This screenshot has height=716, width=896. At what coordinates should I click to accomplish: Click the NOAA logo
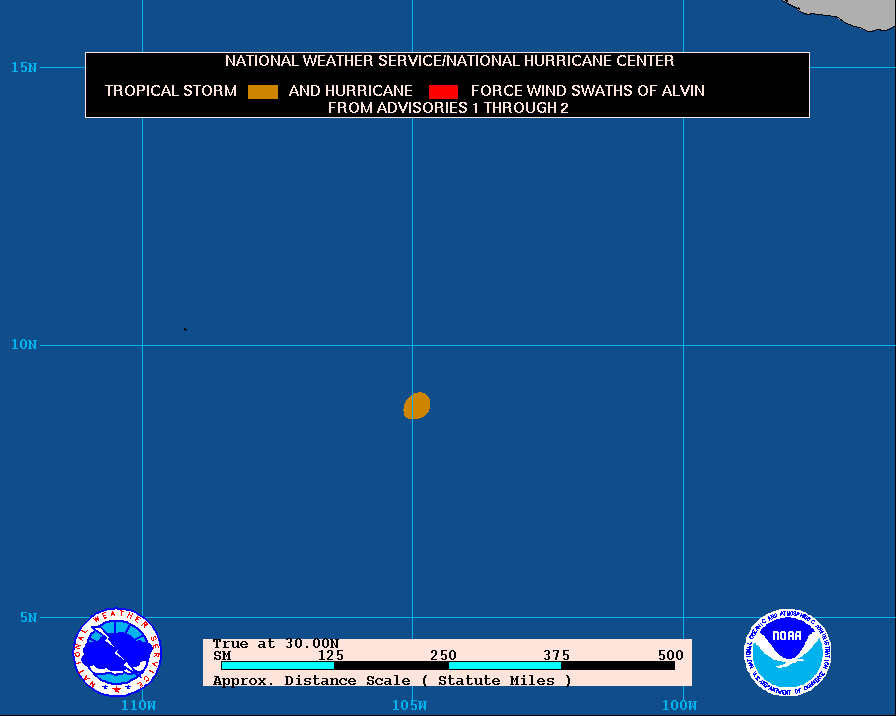(x=787, y=652)
